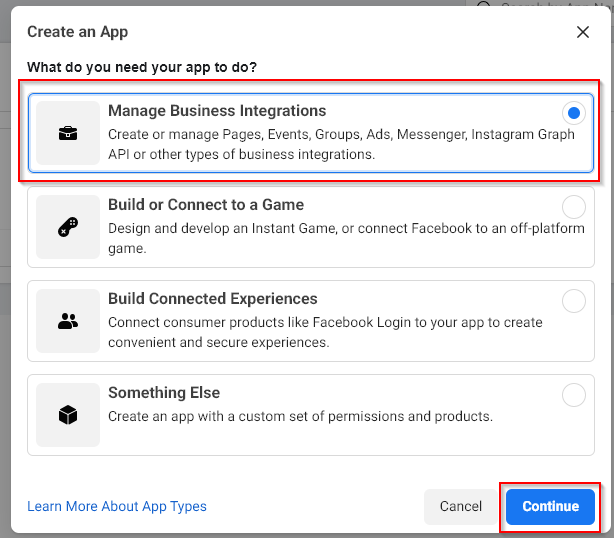Click the people icon for Build Connected Experiences
Viewport: 614px width, 538px height.
point(68,321)
